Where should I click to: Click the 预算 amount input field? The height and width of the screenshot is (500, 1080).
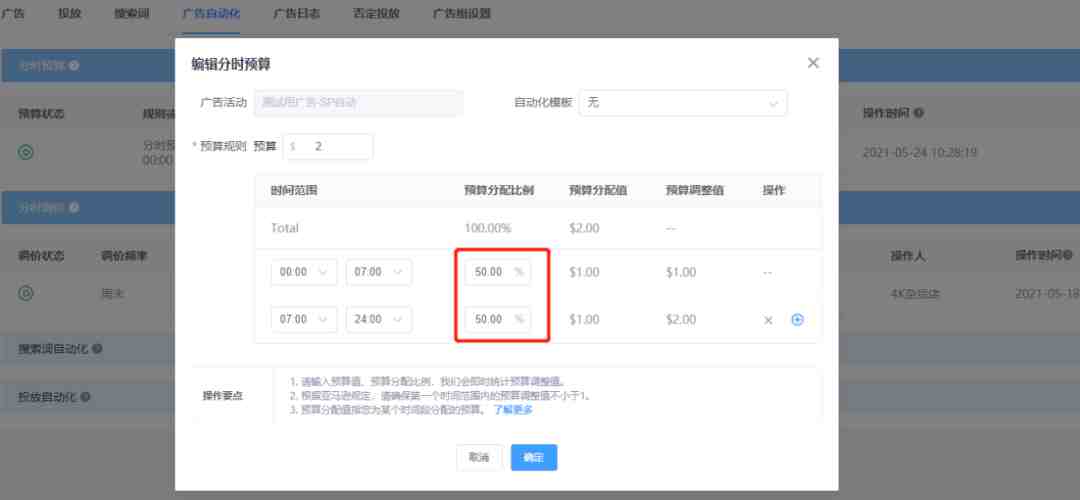pyautogui.click(x=335, y=146)
